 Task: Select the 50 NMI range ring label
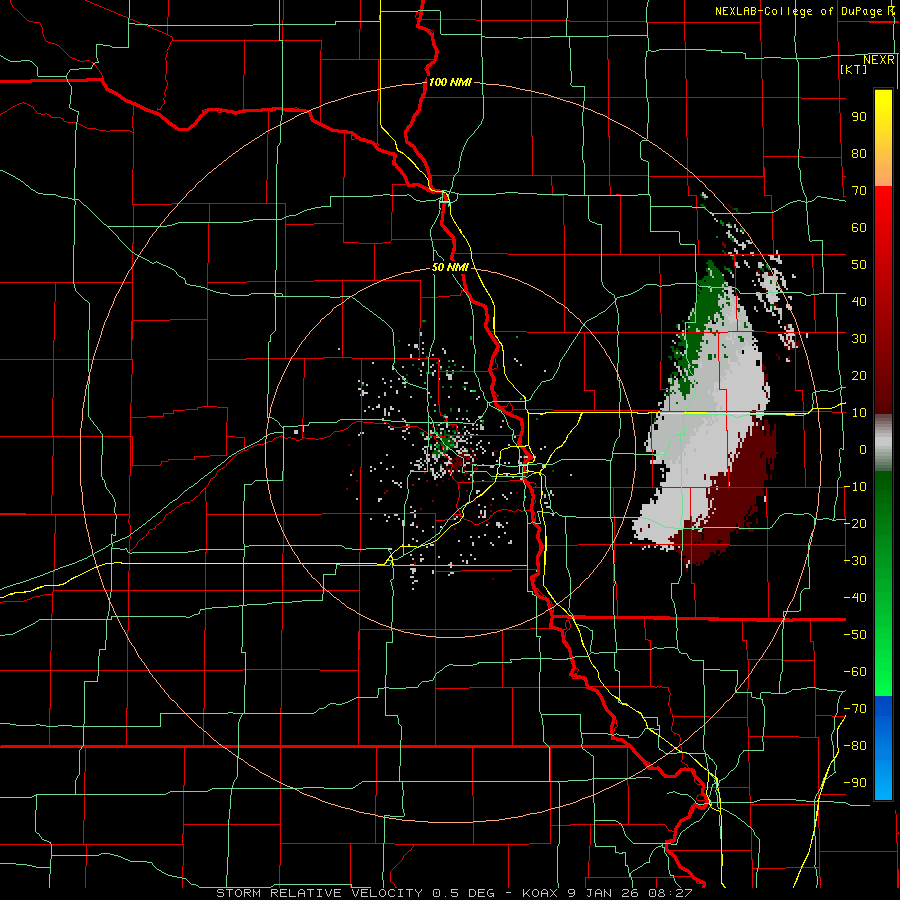[450, 267]
